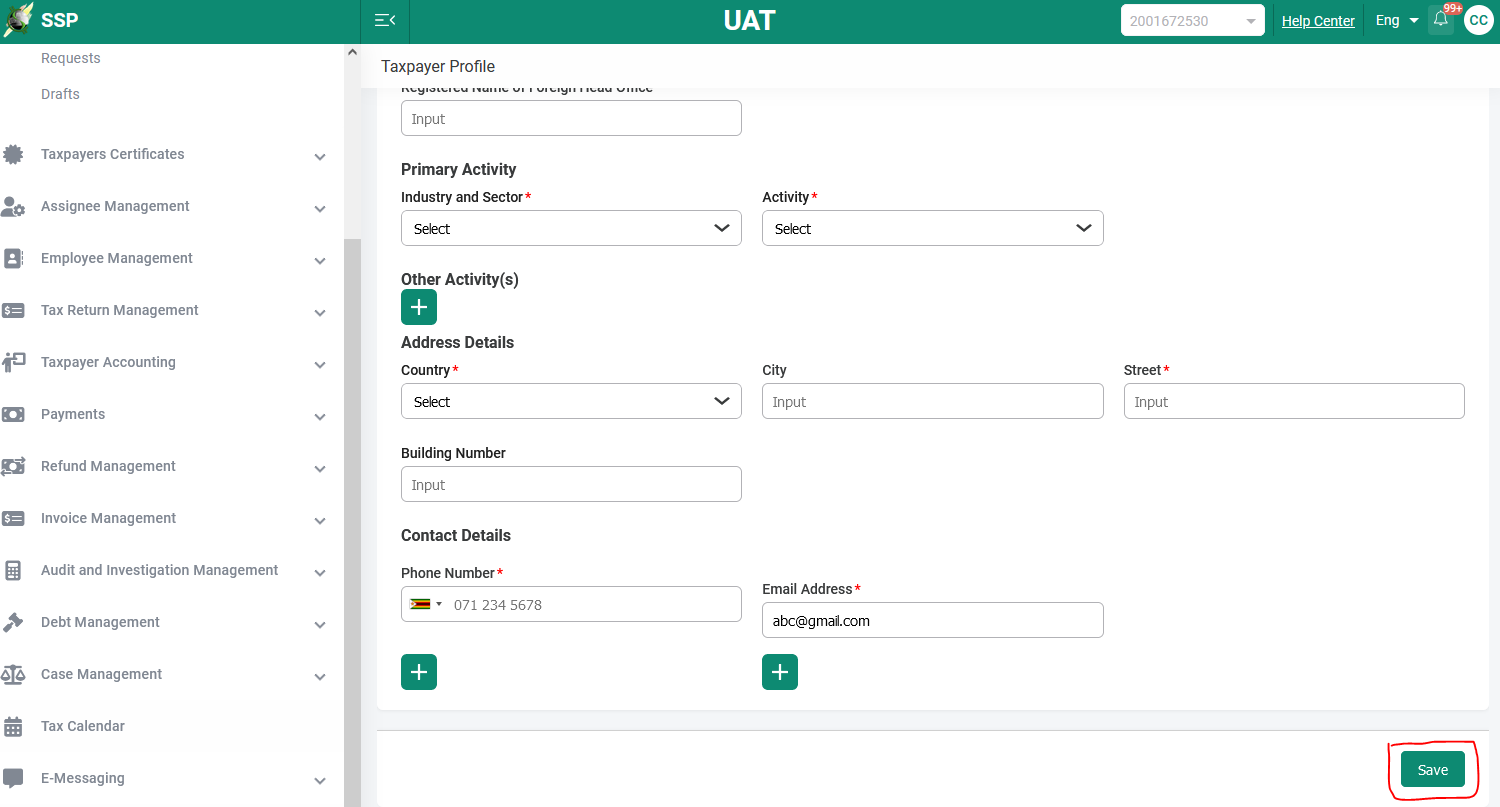Open the Industry and Sector dropdown
This screenshot has width=1500, height=807.
pos(571,229)
